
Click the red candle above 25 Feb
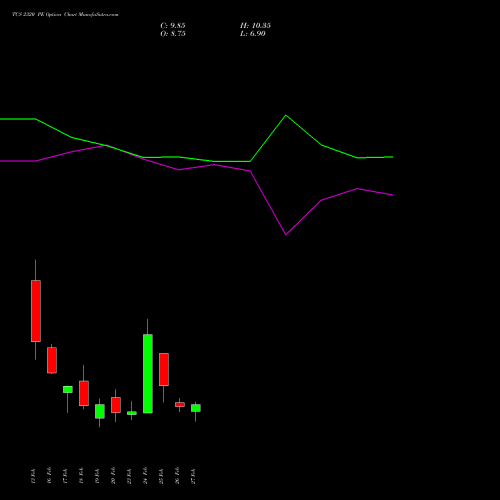tap(164, 369)
